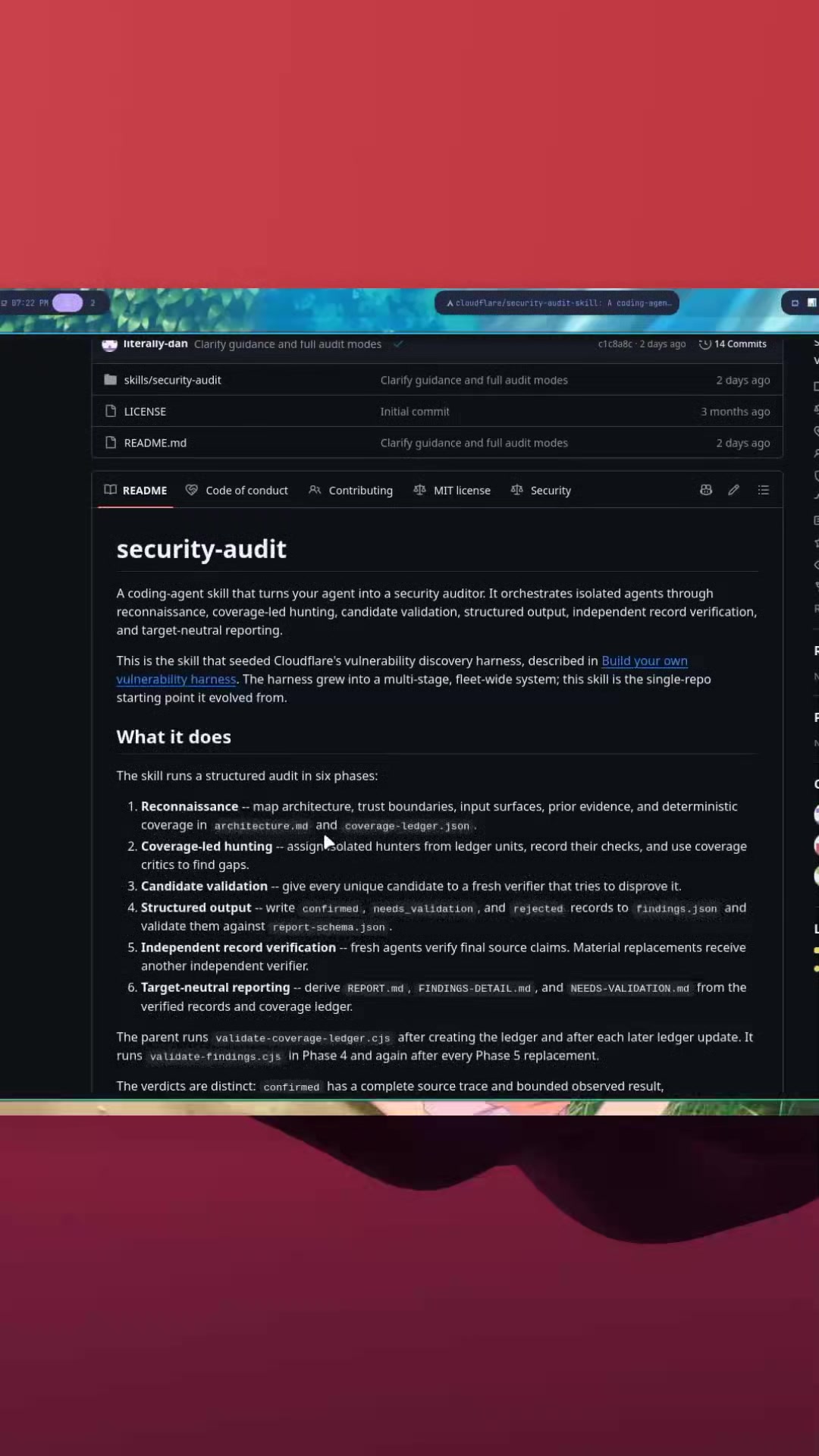Open the MIT license tab
819x1456 pixels.
[x=452, y=490]
